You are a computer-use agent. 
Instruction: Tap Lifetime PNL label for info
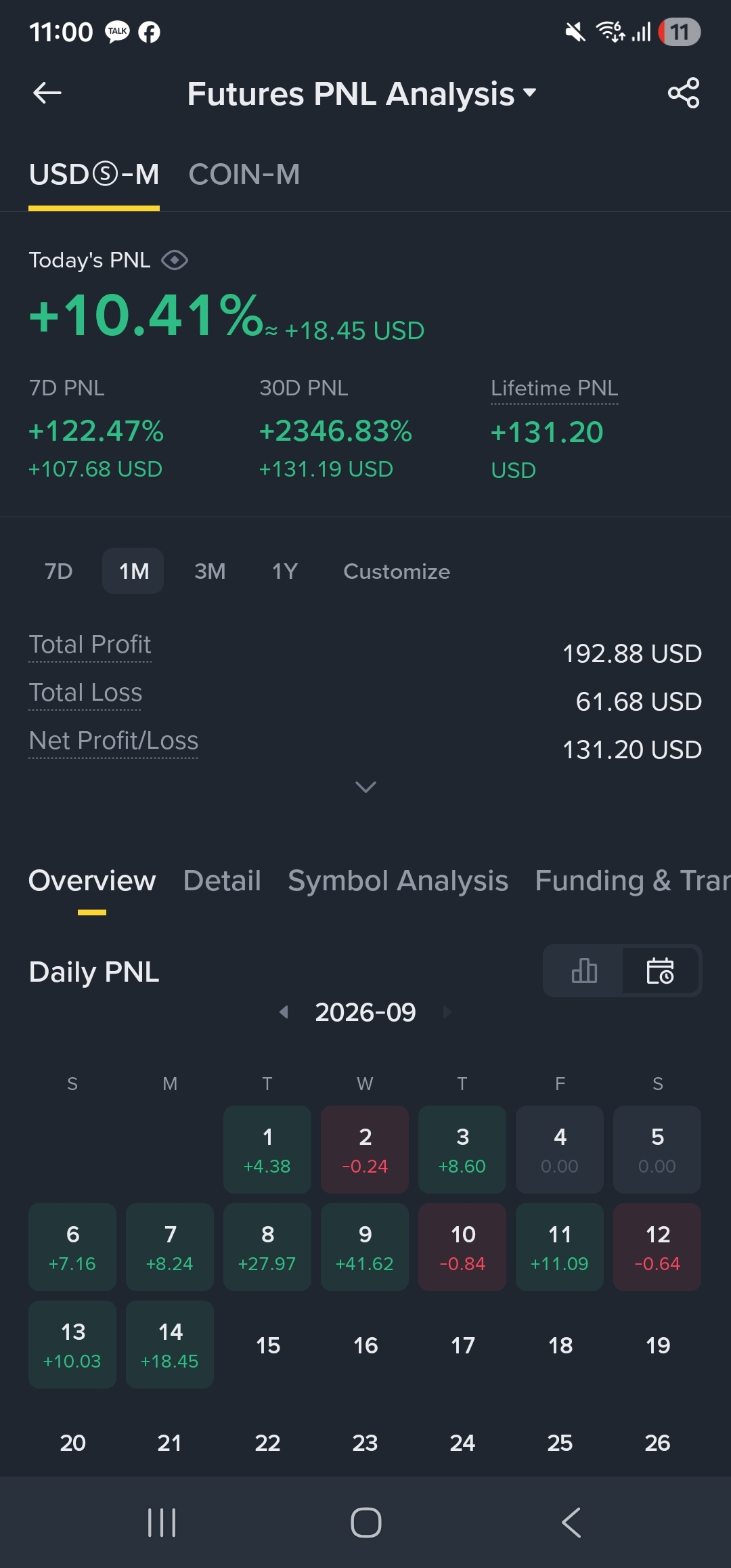554,389
